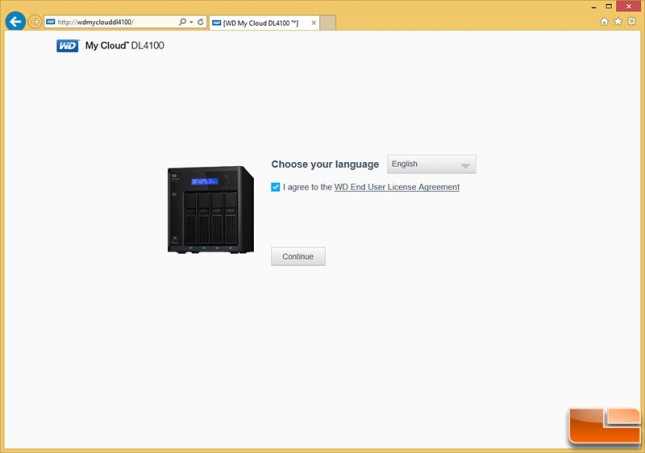Open favorites with the star icon
The width and height of the screenshot is (645, 453).
pyautogui.click(x=618, y=22)
